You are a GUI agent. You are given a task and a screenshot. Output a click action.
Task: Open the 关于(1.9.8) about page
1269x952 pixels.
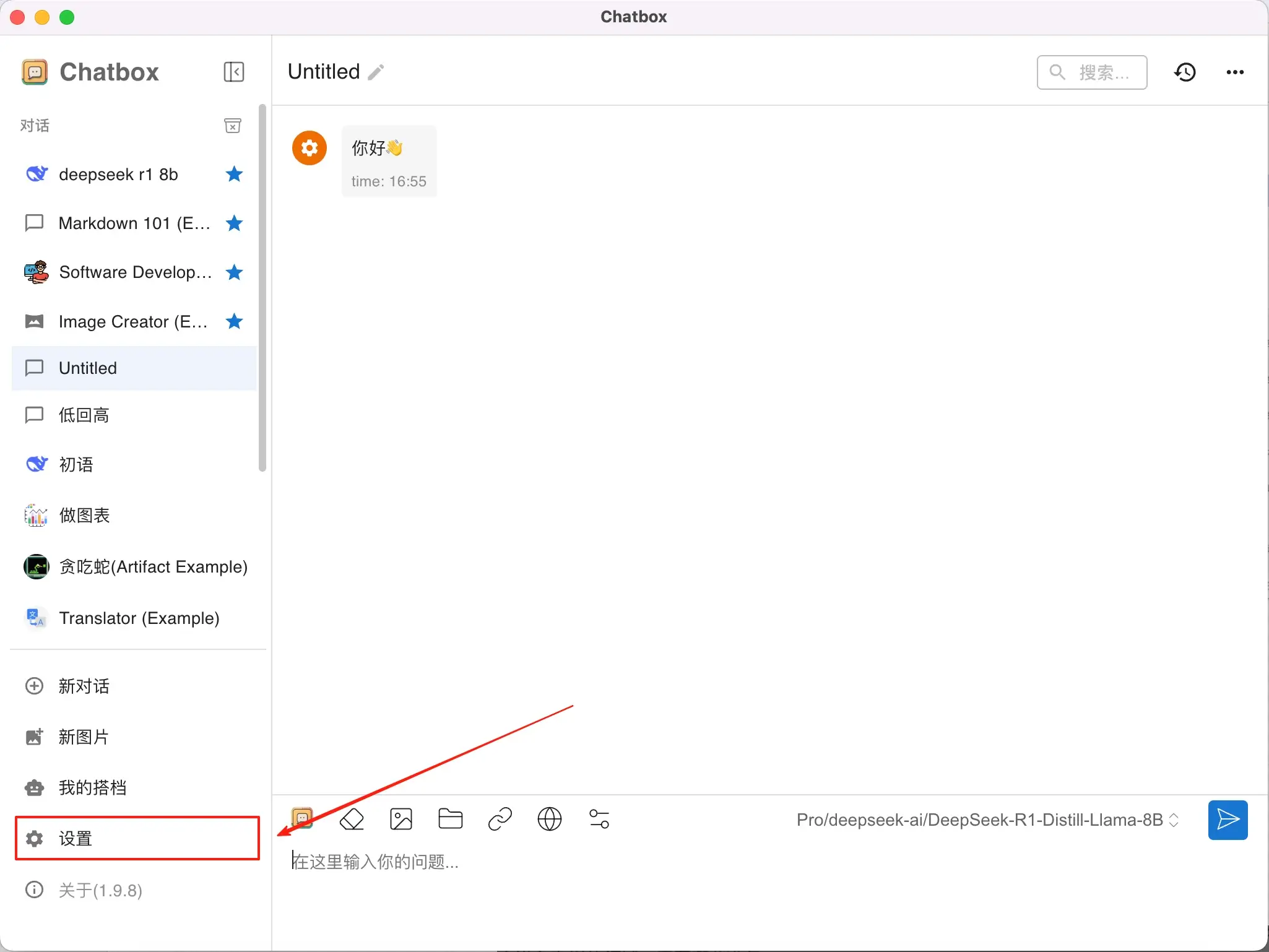click(x=137, y=890)
